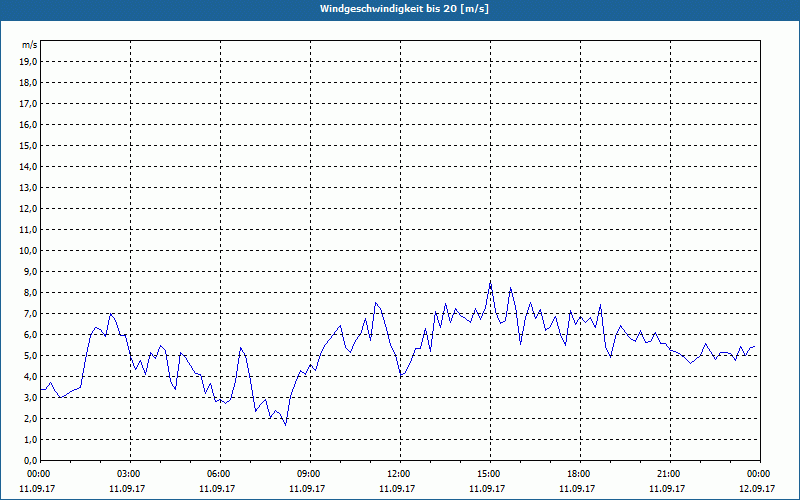
Task: Click the 3,0 y-axis label
Action: 30,397
